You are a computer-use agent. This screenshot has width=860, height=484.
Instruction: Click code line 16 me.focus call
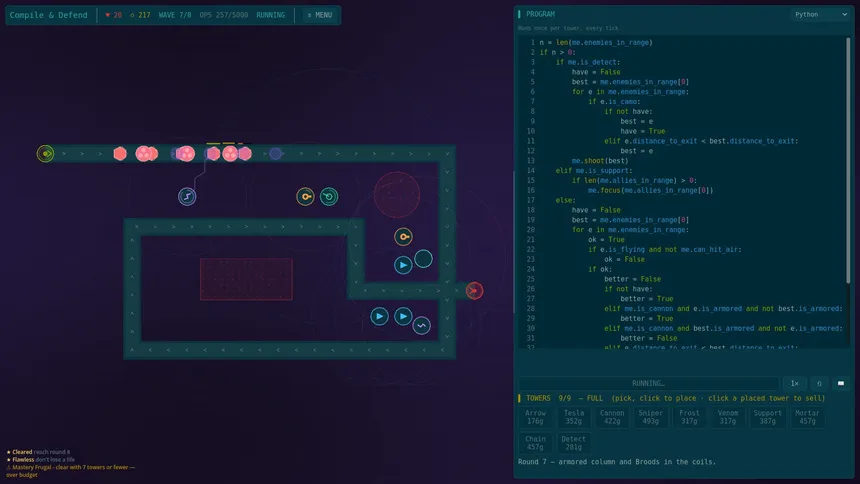click(x=650, y=190)
